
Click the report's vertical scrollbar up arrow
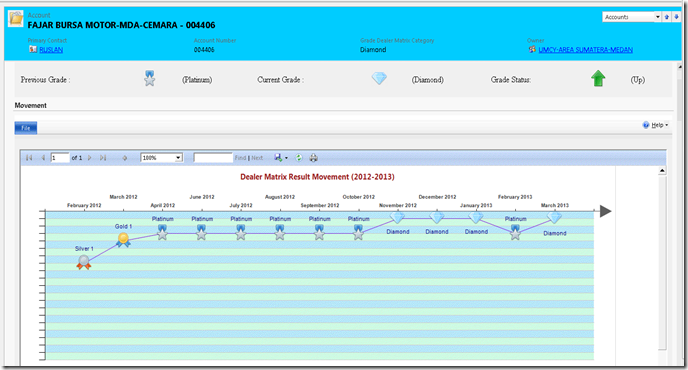(x=662, y=171)
